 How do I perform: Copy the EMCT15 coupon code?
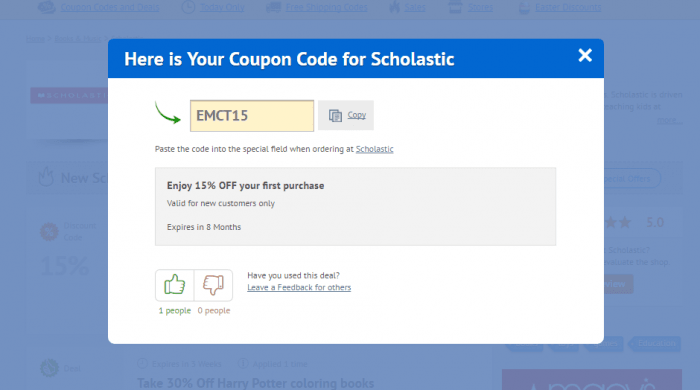tap(346, 115)
